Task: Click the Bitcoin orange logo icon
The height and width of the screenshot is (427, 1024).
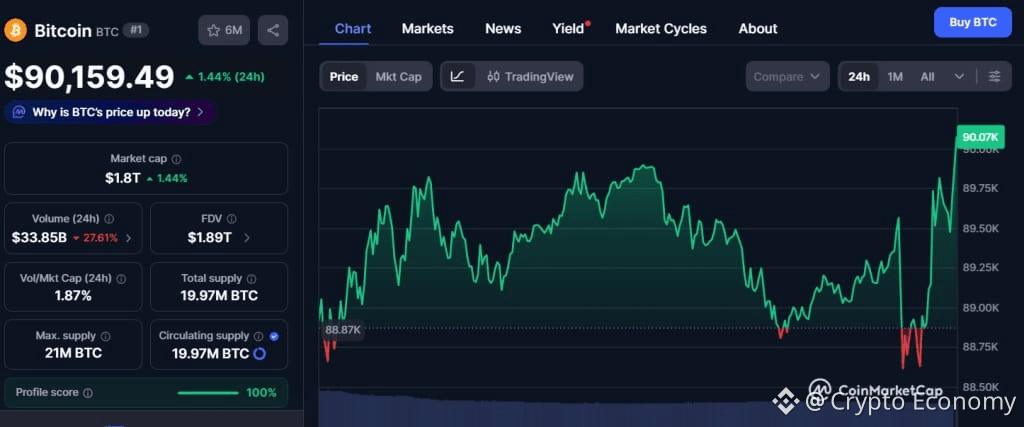Action: [x=16, y=30]
